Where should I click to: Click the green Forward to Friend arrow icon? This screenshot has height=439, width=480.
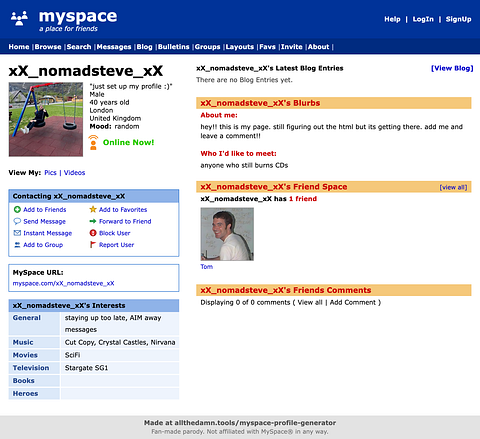click(93, 221)
